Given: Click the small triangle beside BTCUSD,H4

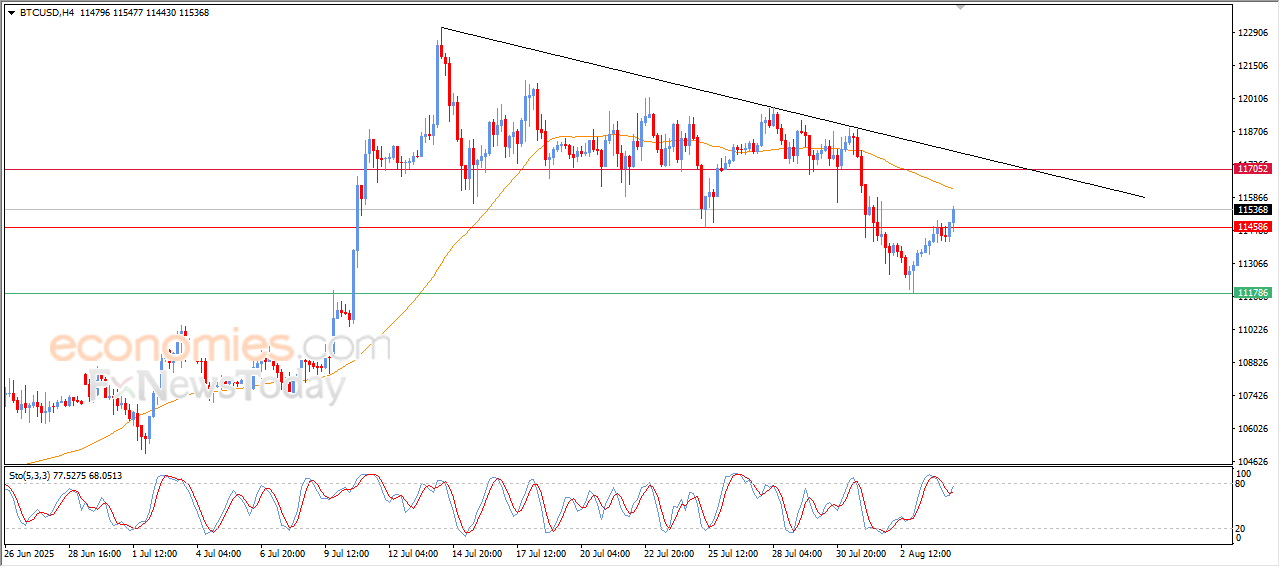Looking at the screenshot, I should coord(11,12).
